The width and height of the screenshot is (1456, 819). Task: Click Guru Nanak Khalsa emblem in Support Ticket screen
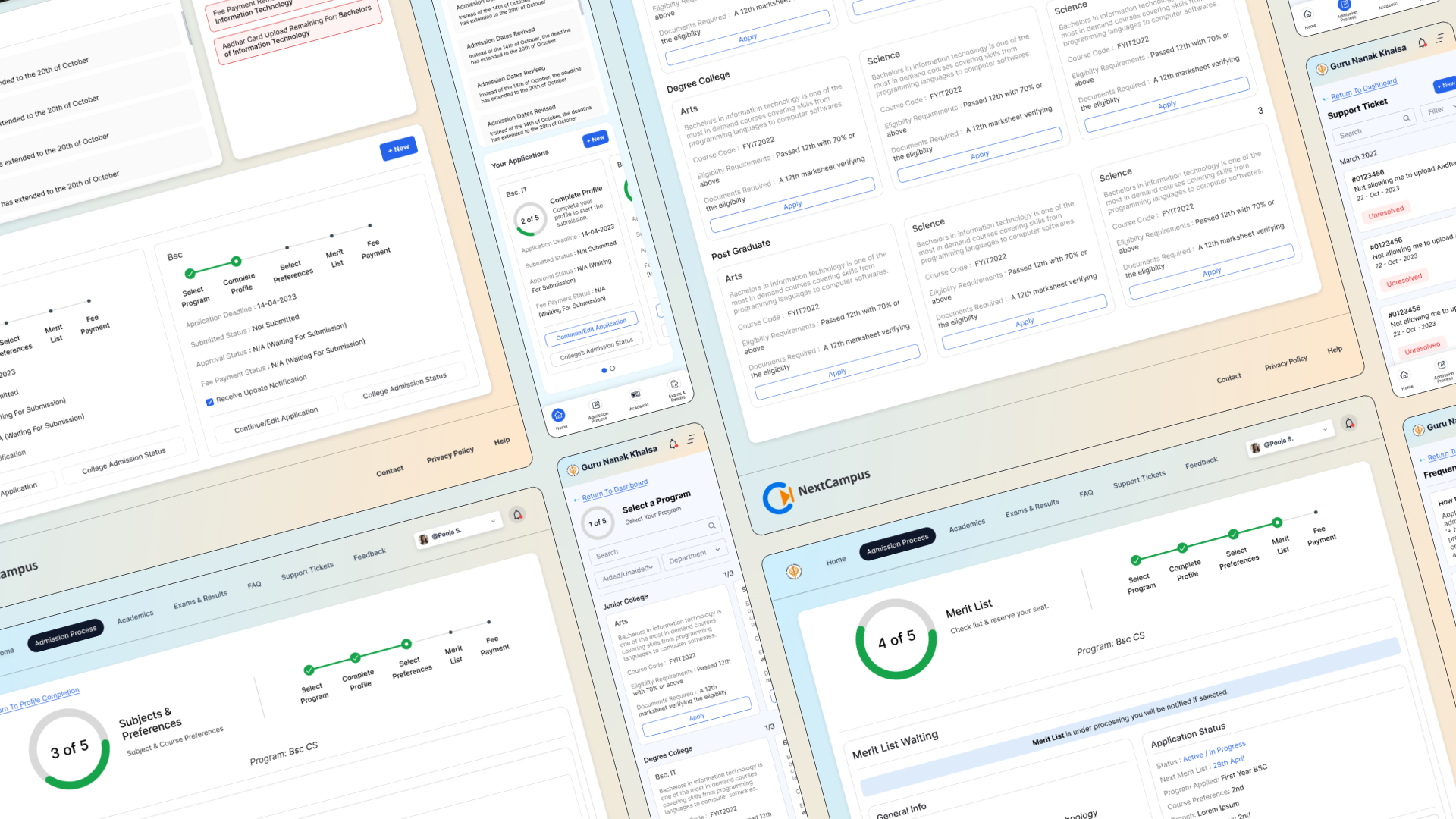pyautogui.click(x=1321, y=69)
